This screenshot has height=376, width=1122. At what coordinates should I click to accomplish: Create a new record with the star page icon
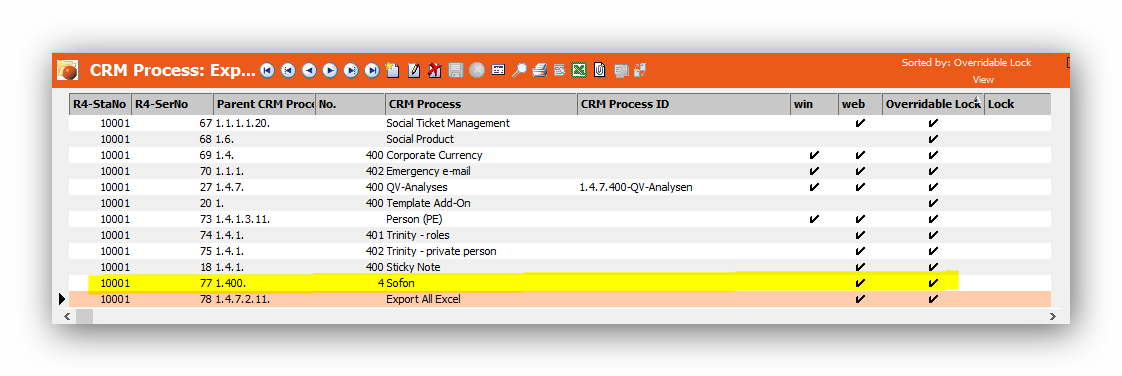[392, 70]
